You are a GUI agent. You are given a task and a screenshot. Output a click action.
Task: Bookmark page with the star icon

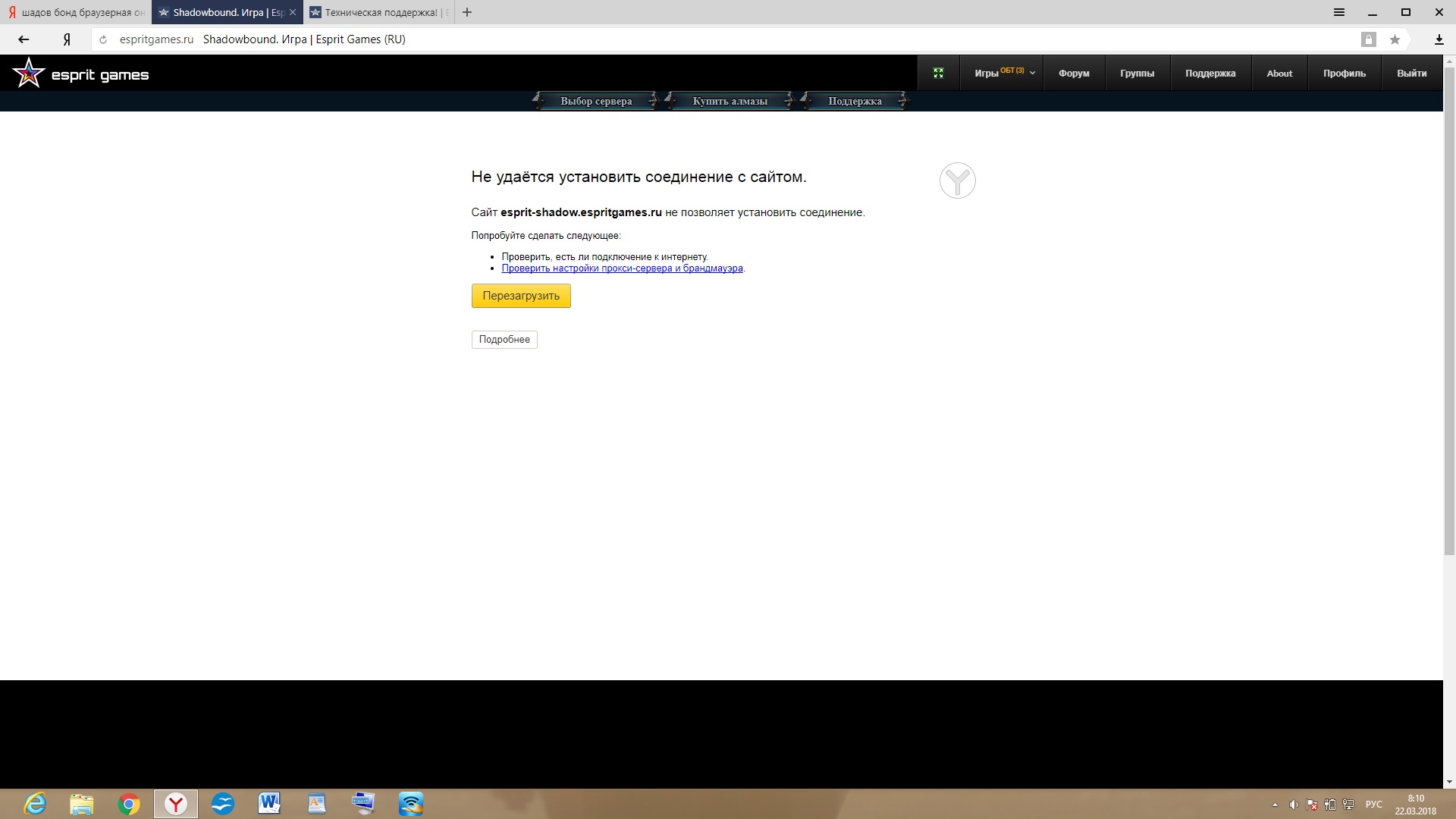(x=1395, y=39)
